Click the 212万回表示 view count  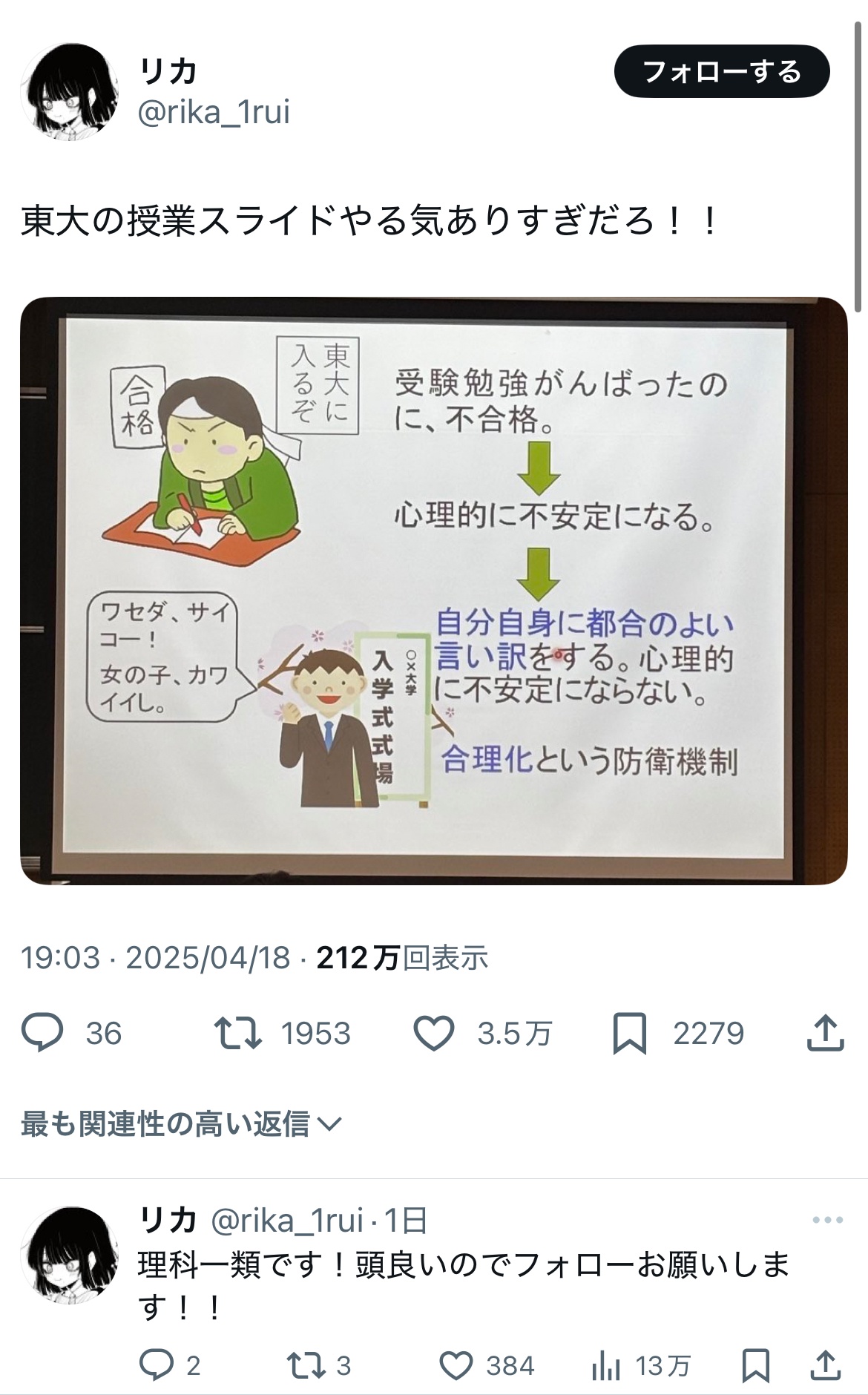(x=402, y=958)
